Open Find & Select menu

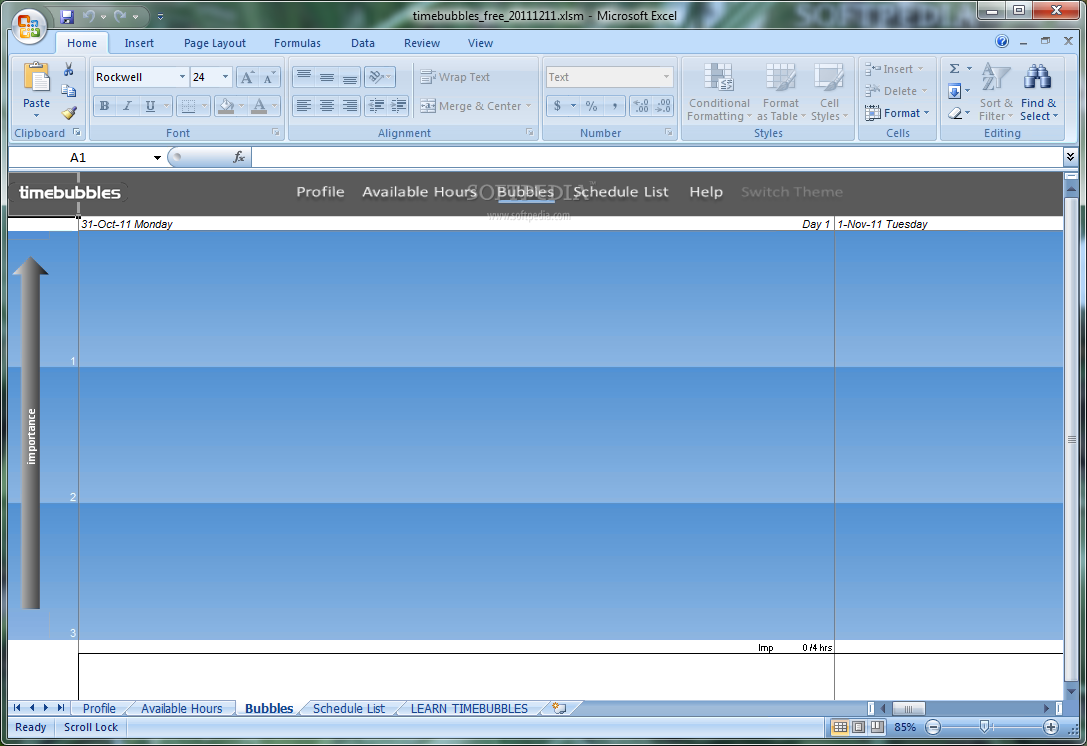[x=1038, y=92]
